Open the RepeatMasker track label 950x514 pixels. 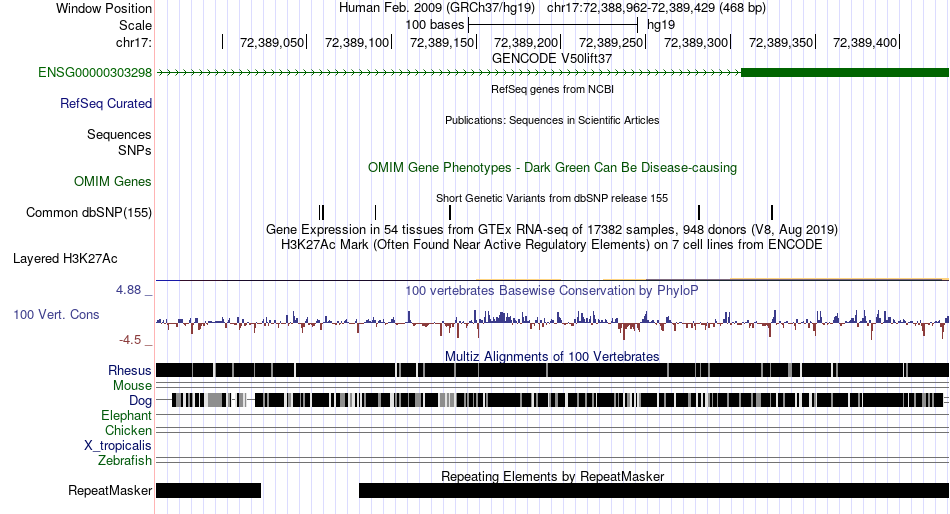pos(110,490)
